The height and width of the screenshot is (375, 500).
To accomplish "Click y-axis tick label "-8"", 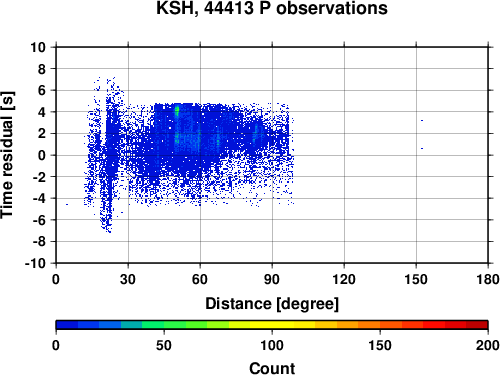I will pos(39,242).
